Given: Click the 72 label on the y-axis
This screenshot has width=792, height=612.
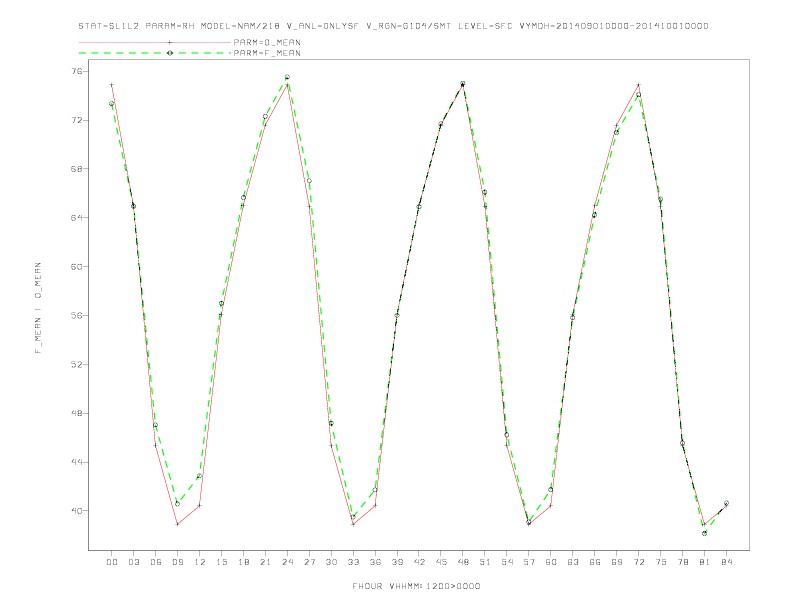Looking at the screenshot, I should 76,120.
